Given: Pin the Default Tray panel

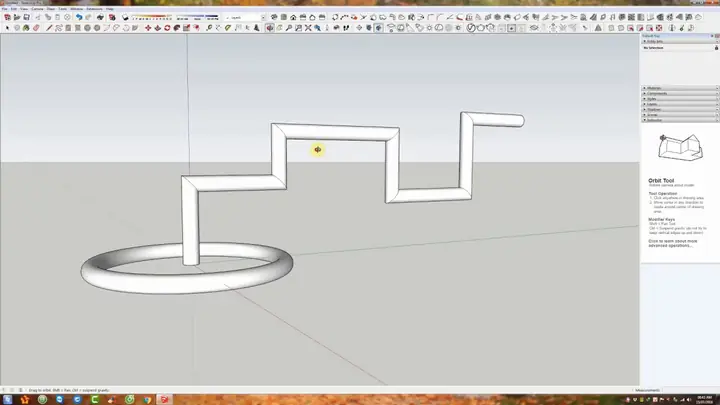Looking at the screenshot, I should pyautogui.click(x=712, y=36).
